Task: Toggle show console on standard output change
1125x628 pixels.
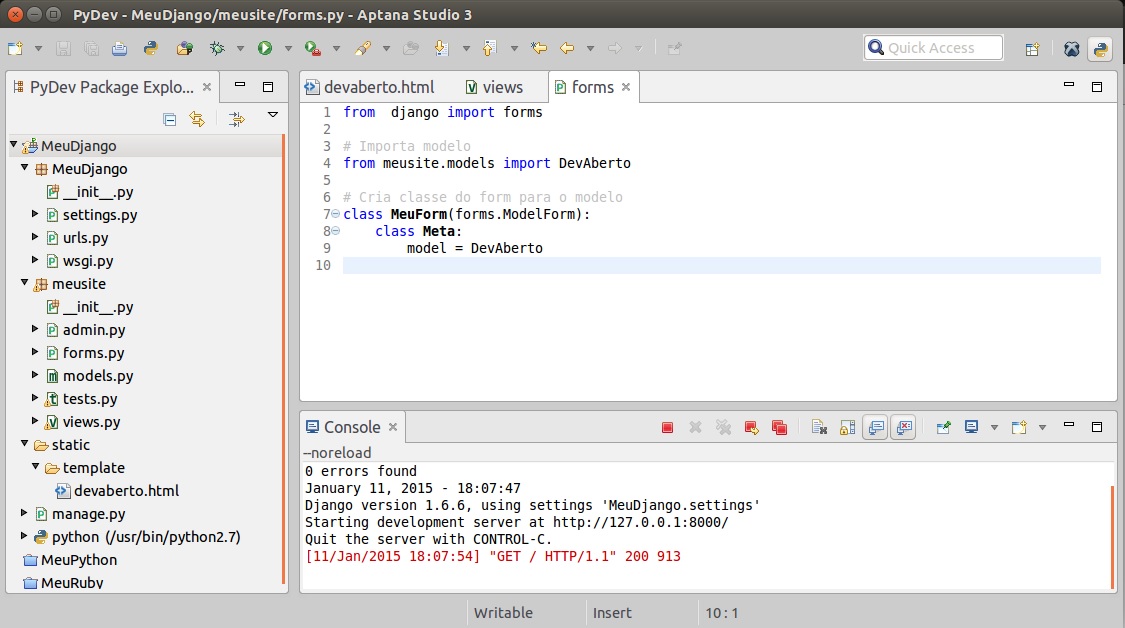Action: (x=875, y=428)
